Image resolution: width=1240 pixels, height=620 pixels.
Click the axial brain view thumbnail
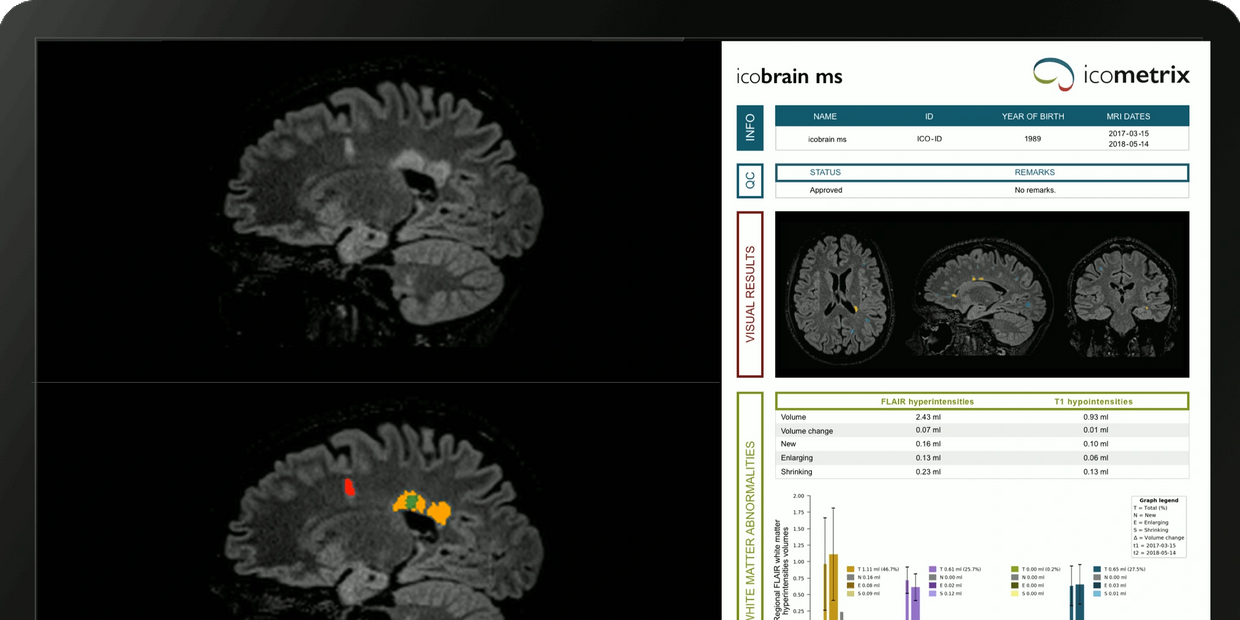839,295
